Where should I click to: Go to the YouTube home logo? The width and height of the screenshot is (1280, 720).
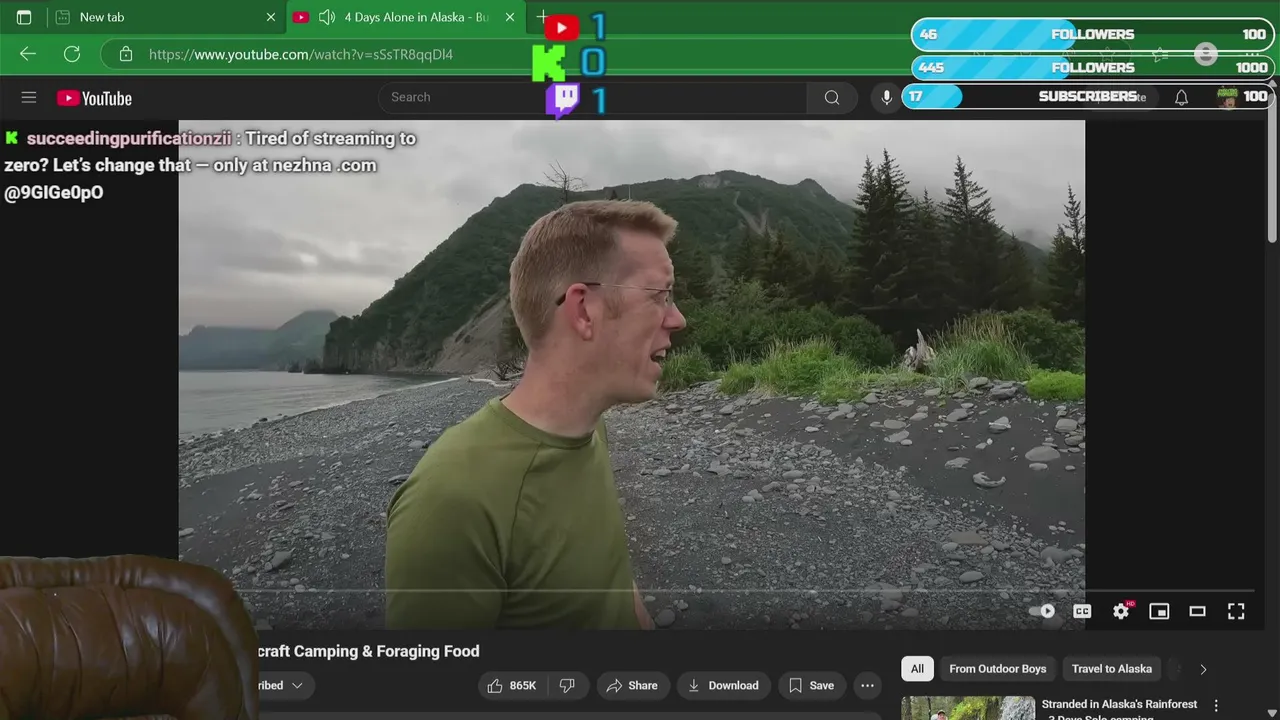(94, 98)
